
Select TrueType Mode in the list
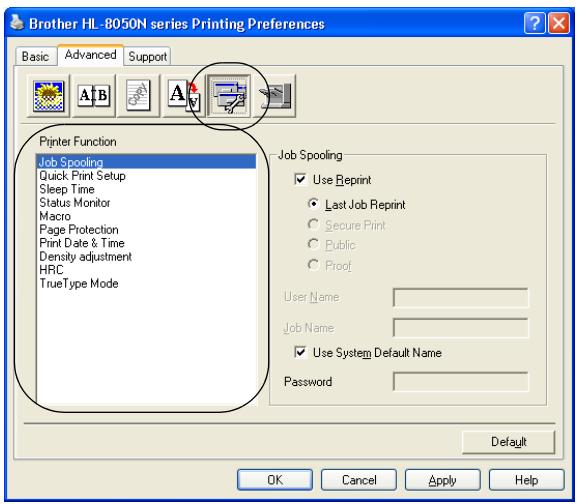coord(146,283)
